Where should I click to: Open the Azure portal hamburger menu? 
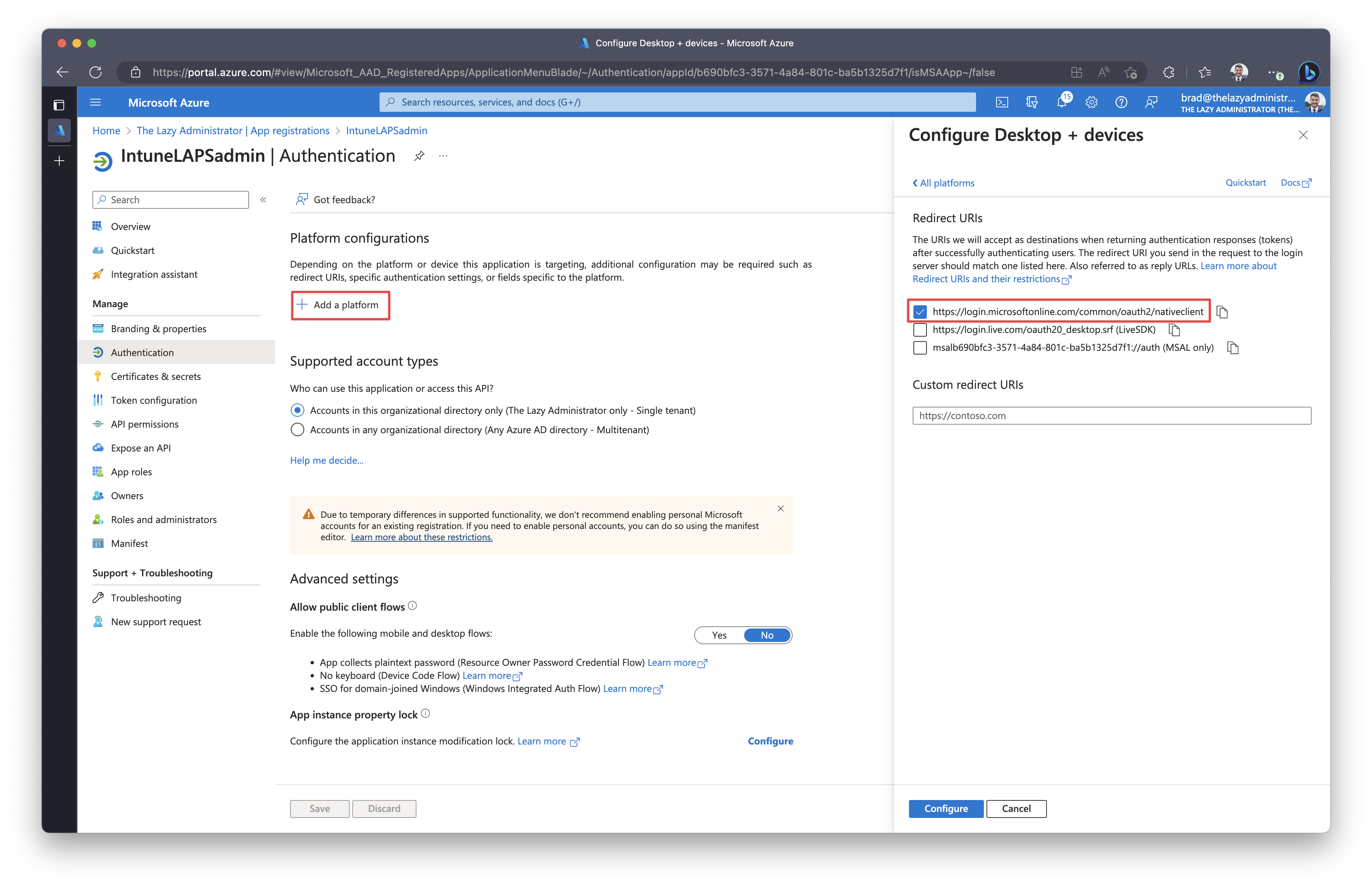tap(96, 102)
